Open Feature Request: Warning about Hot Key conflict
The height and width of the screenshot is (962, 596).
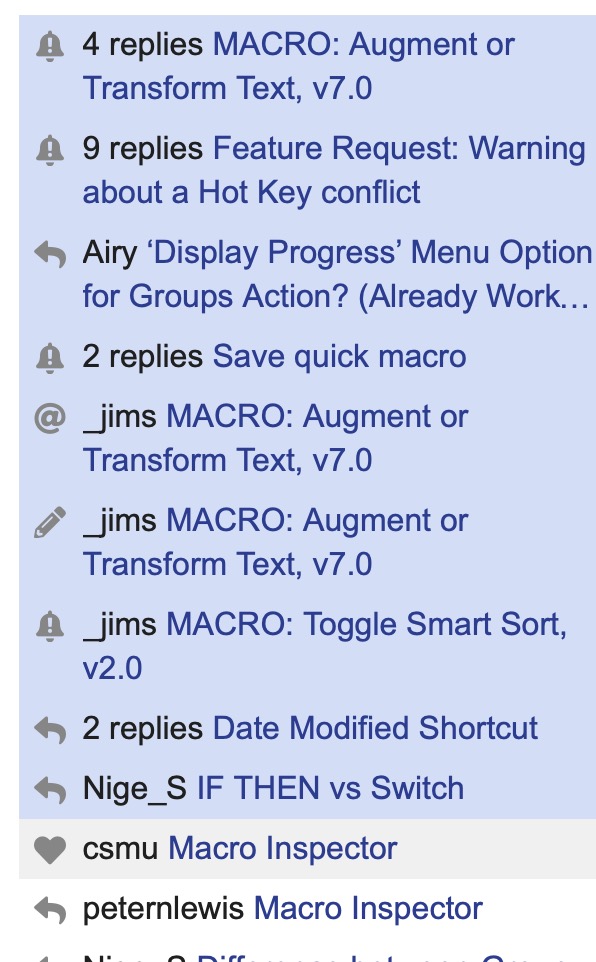pyautogui.click(x=308, y=171)
